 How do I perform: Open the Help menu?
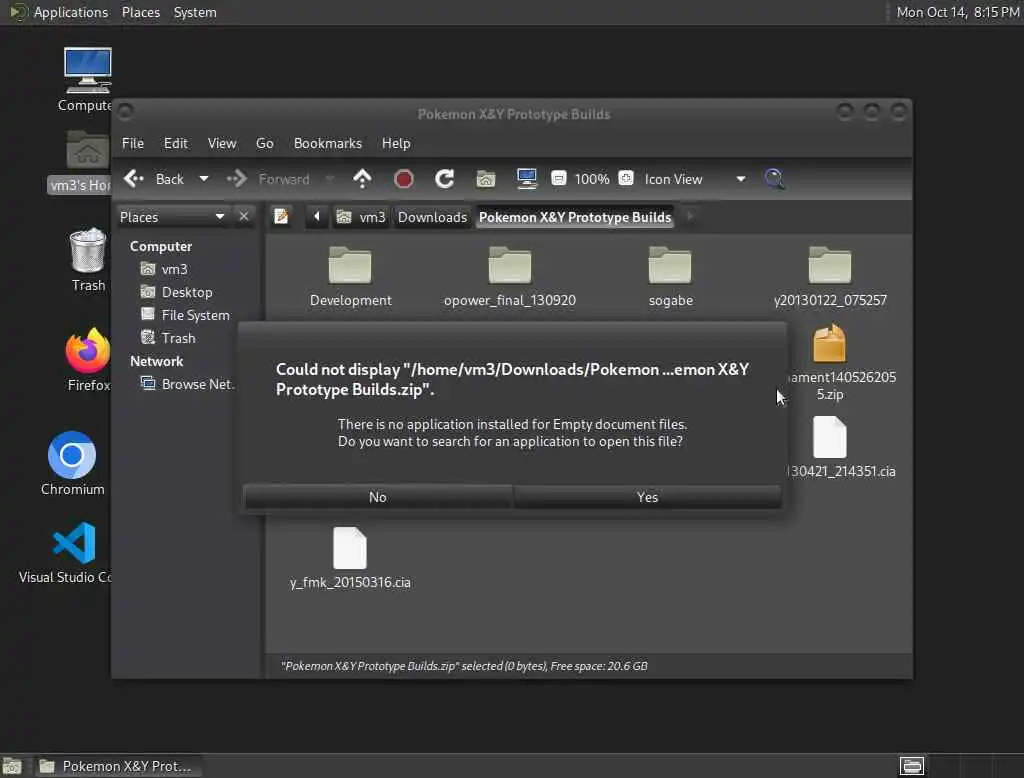point(396,143)
